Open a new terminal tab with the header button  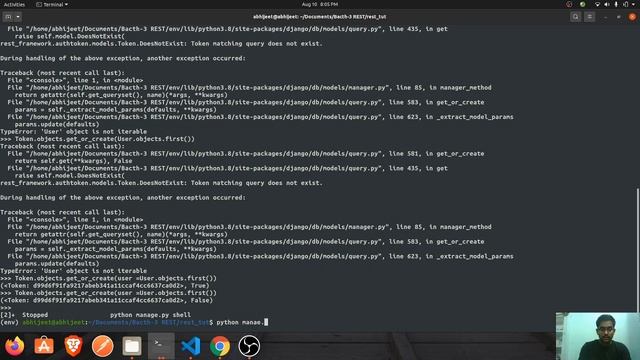[8, 17]
